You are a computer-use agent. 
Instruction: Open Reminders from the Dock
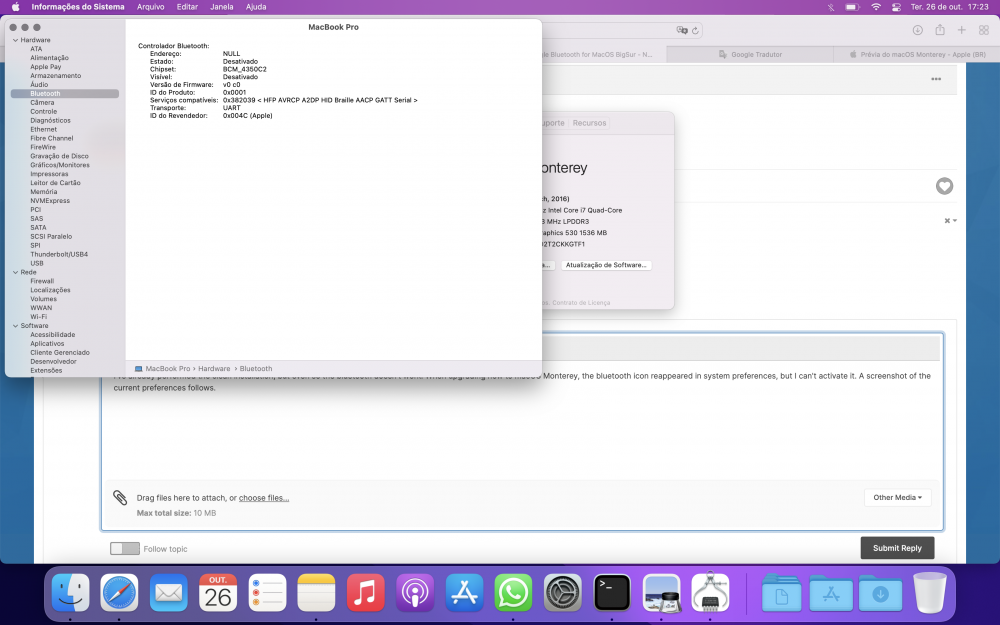point(267,592)
